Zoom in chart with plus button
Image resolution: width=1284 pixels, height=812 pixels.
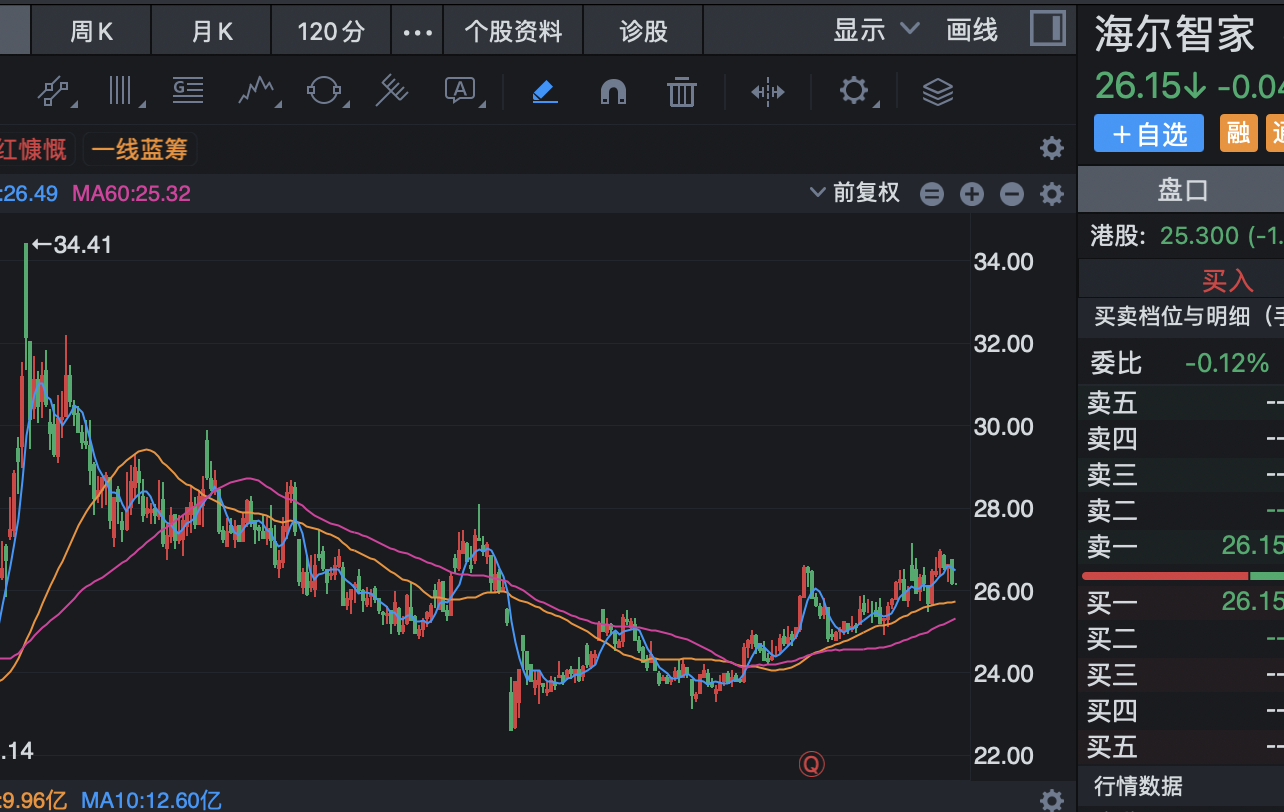[972, 194]
